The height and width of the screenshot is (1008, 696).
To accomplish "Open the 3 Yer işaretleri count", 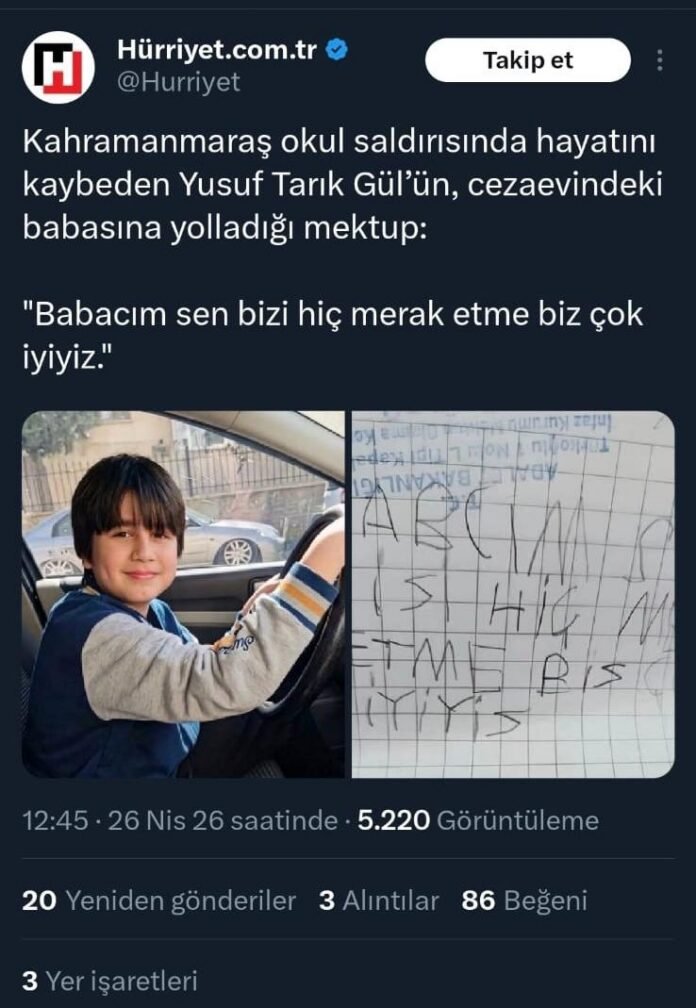I will [x=109, y=981].
